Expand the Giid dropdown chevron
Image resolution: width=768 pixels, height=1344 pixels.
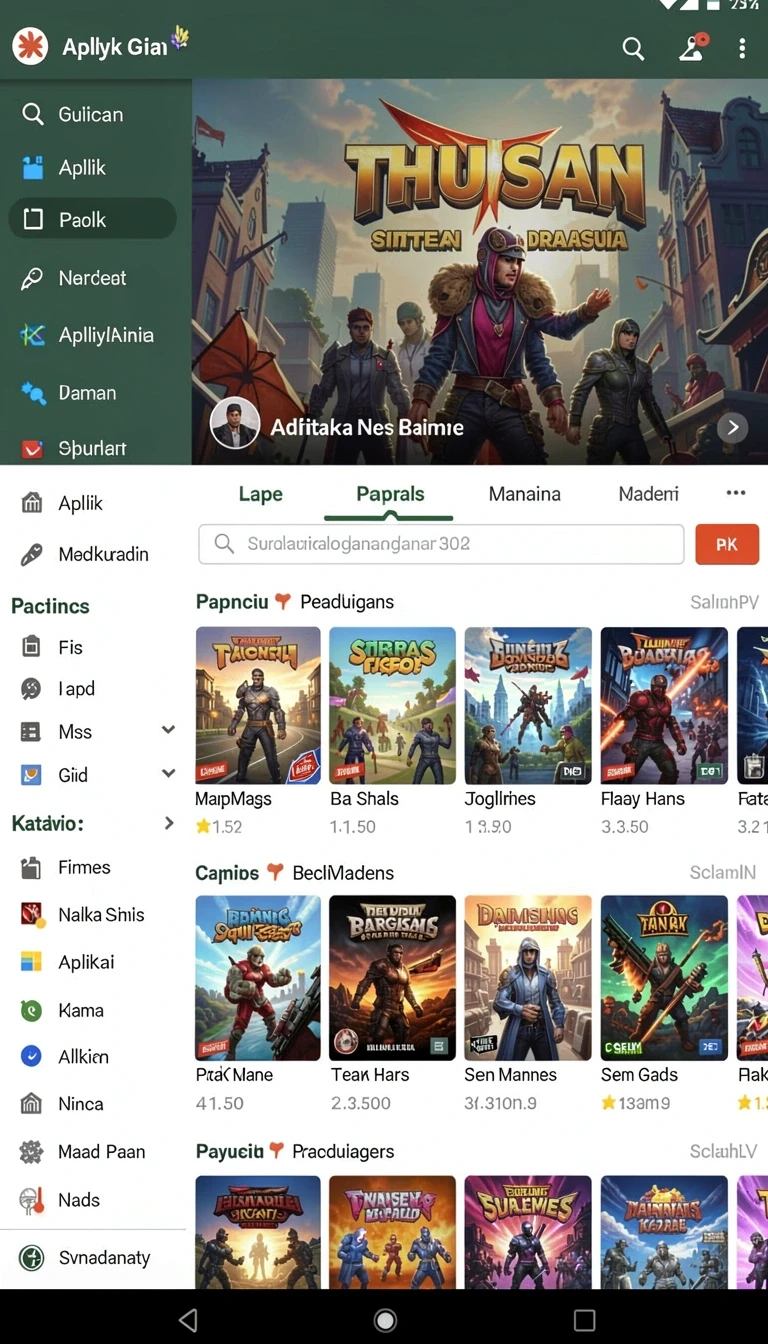168,774
